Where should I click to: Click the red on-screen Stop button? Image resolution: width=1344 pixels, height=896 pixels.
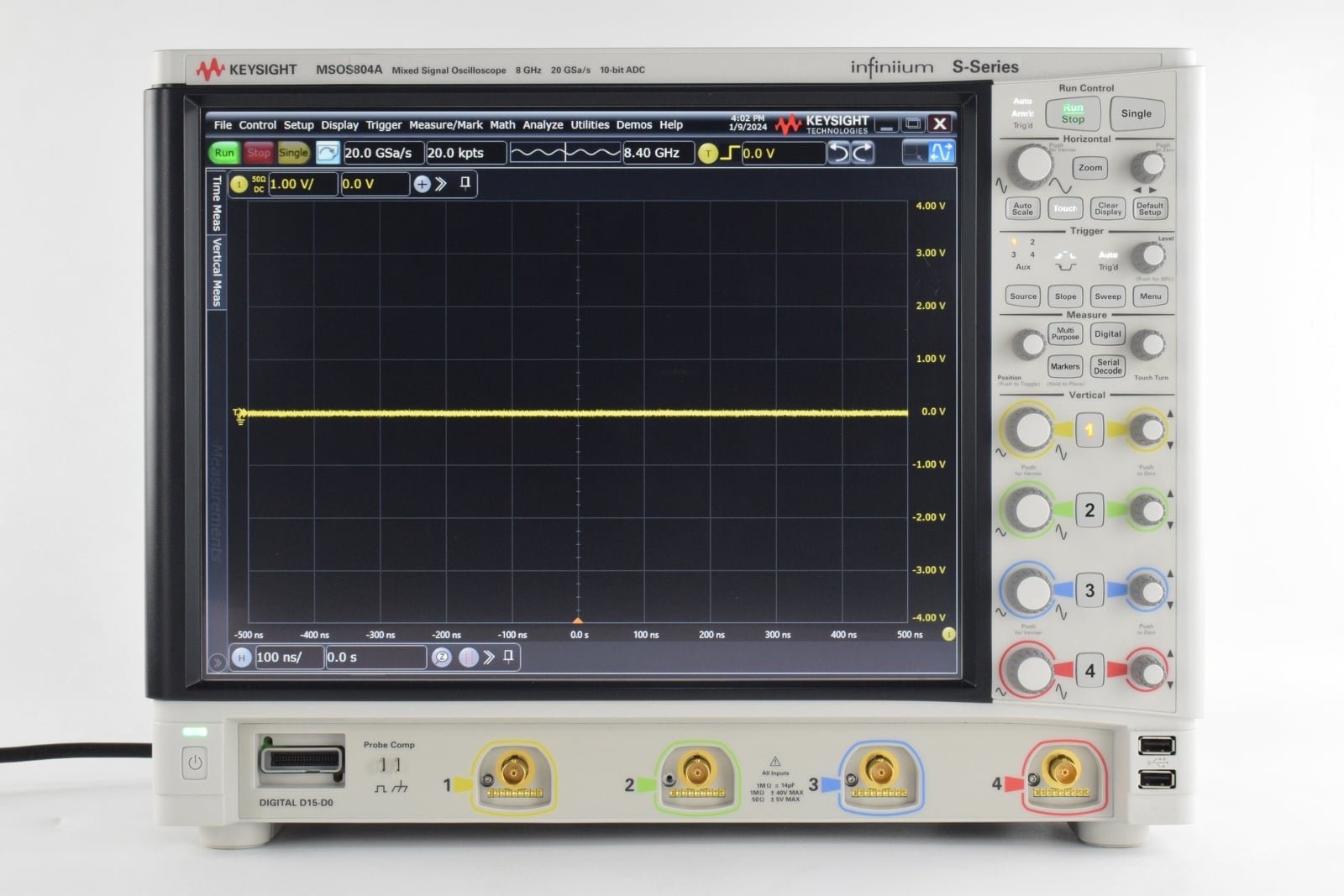point(259,153)
